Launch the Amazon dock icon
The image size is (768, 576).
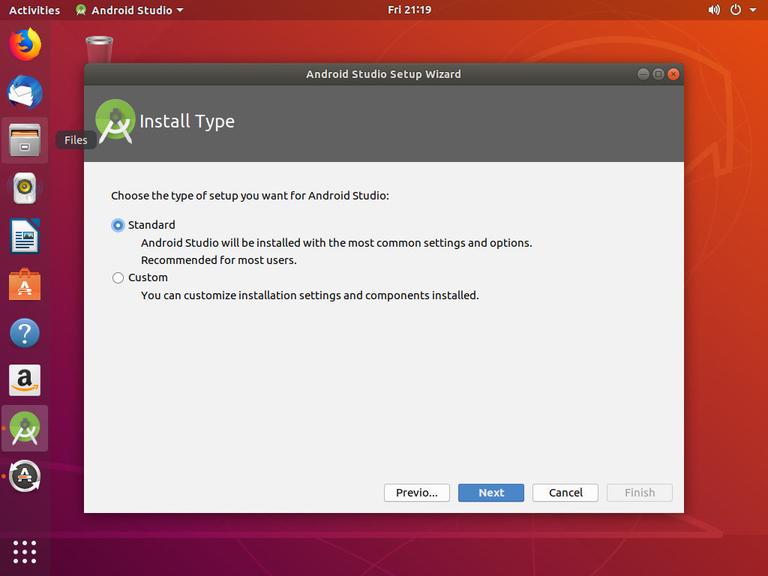tap(25, 380)
